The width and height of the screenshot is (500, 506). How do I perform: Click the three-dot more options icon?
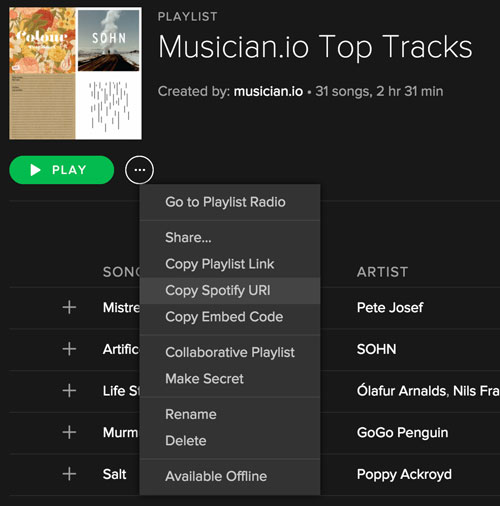click(x=139, y=170)
